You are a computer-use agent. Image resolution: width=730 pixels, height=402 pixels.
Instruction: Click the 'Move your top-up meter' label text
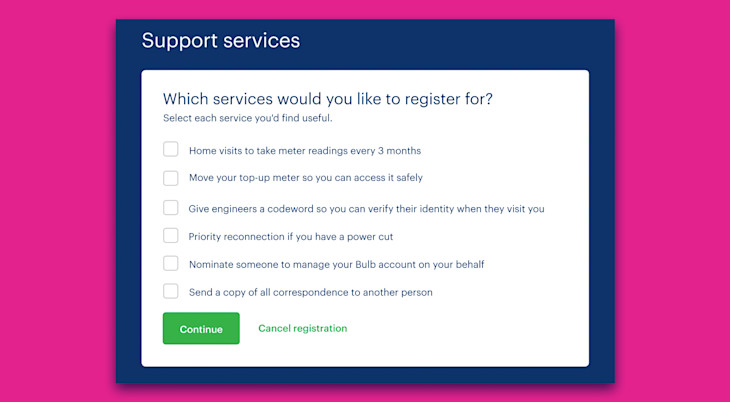point(306,178)
